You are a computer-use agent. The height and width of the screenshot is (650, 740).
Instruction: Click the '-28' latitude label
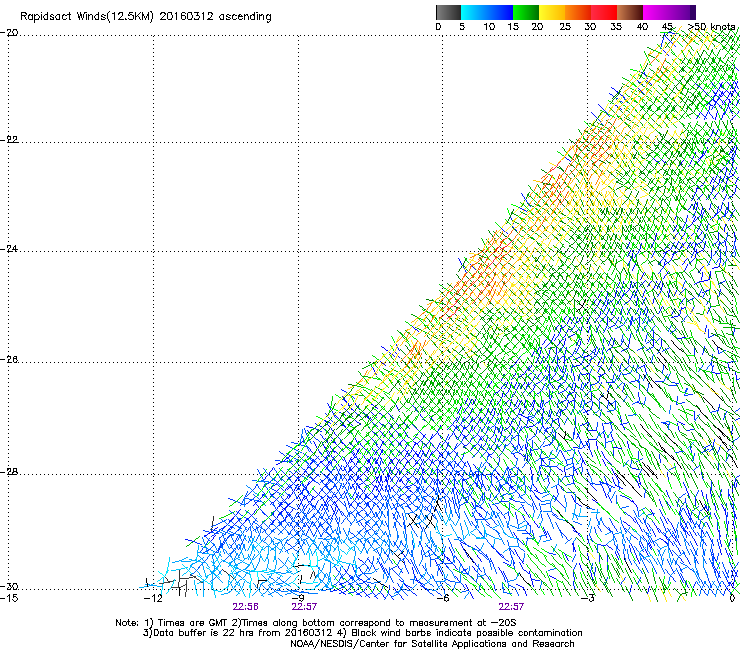coord(9,472)
